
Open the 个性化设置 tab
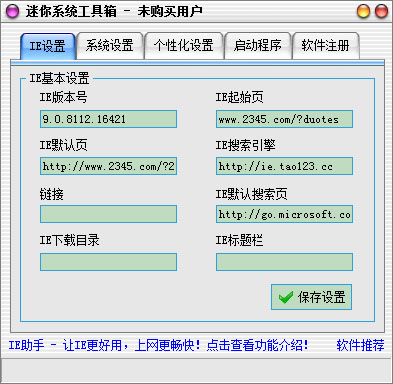click(x=184, y=46)
